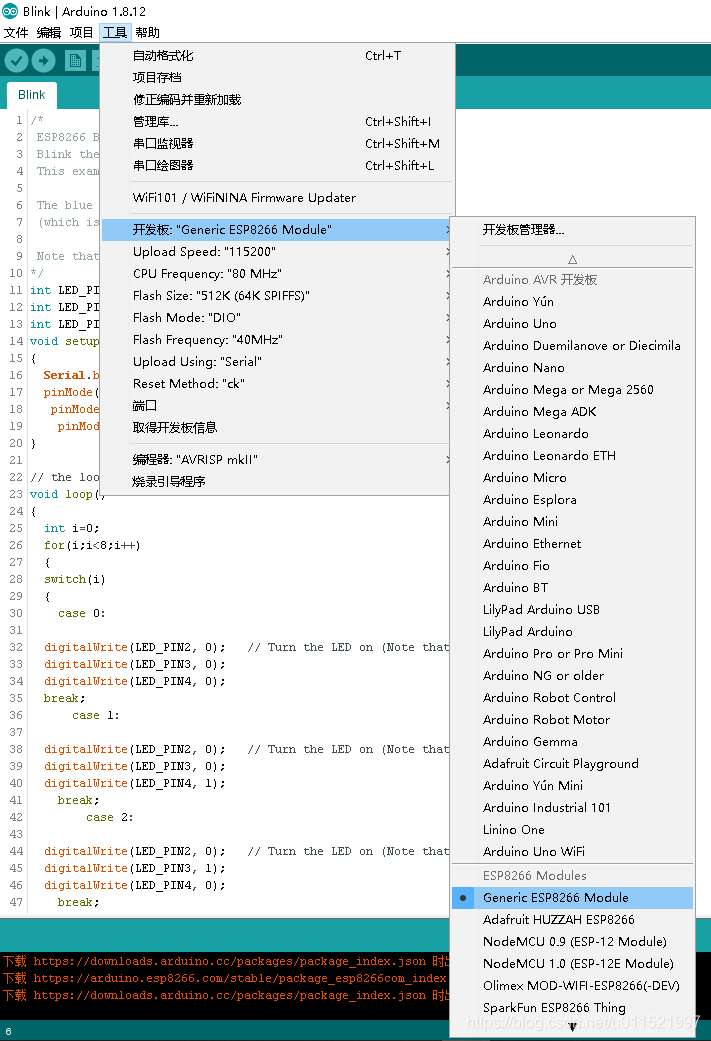Click scroll-down arrow at boards list bottom

pyautogui.click(x=572, y=1026)
